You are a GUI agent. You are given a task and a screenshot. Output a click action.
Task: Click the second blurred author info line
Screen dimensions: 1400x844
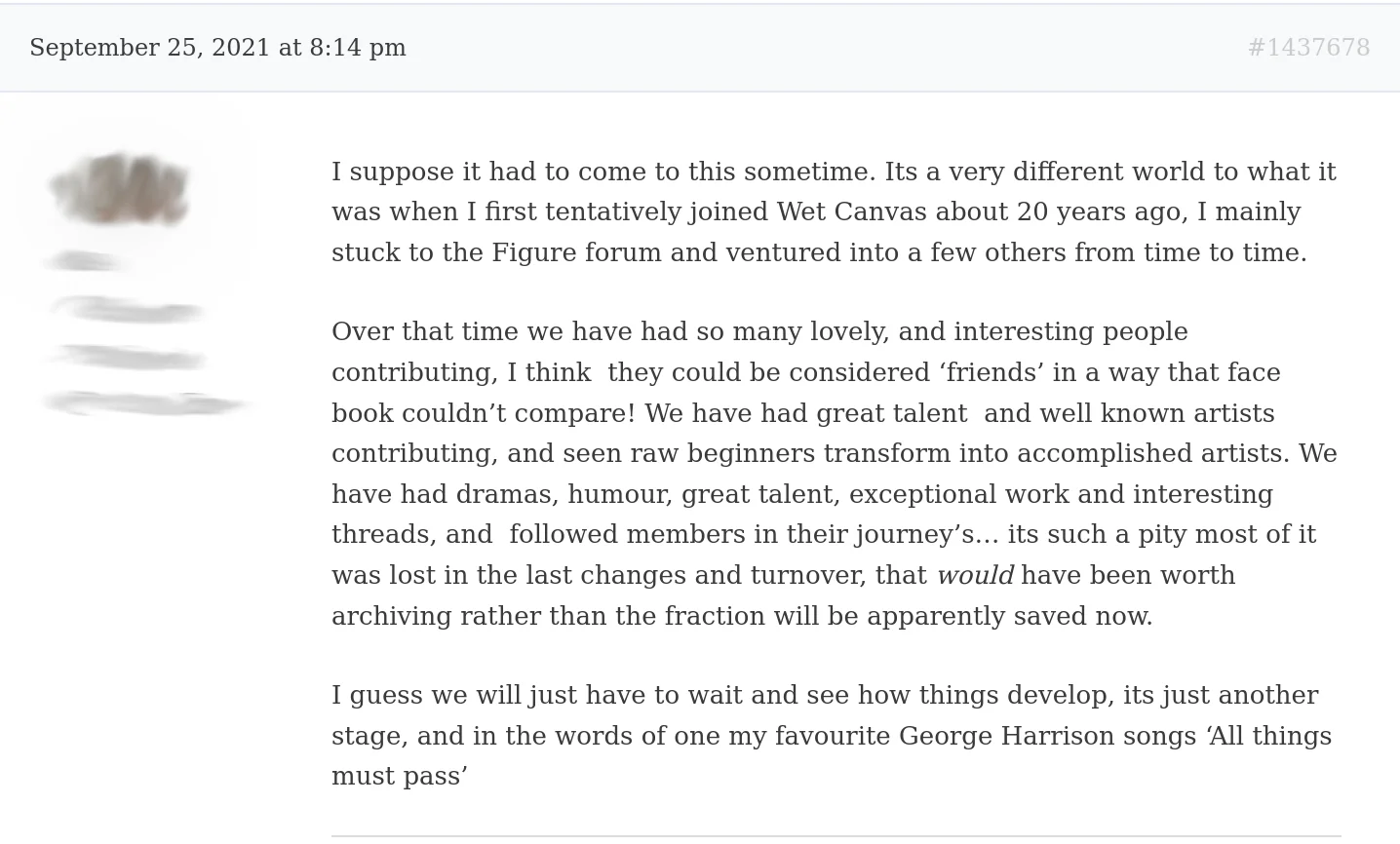click(x=127, y=358)
